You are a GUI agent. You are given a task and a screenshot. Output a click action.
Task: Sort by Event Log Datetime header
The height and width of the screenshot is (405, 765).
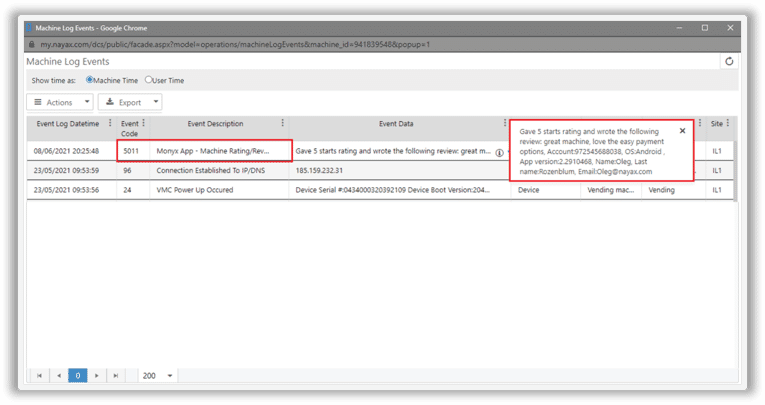pyautogui.click(x=67, y=124)
